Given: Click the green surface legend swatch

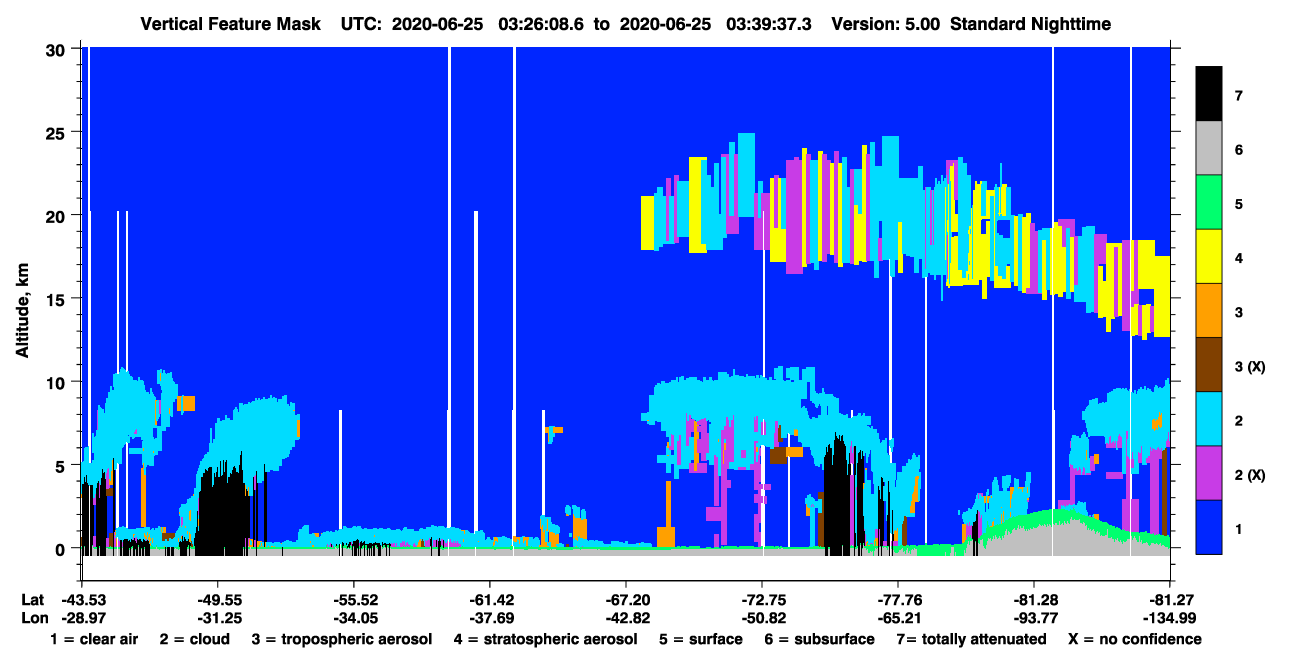Looking at the screenshot, I should coord(1209,203).
